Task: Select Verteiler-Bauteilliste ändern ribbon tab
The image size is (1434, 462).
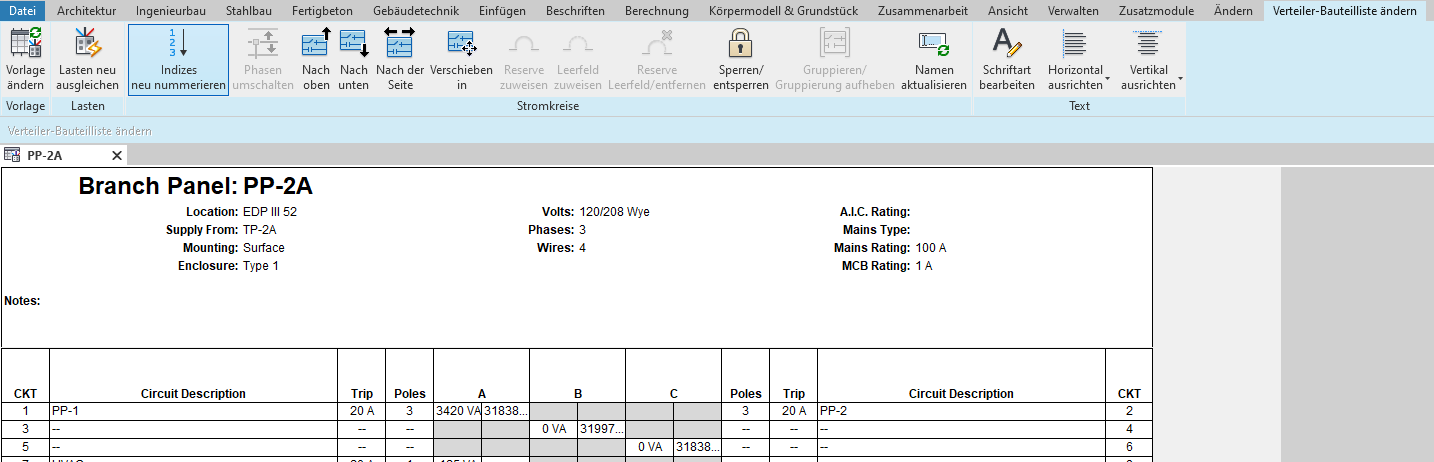Action: point(1343,11)
